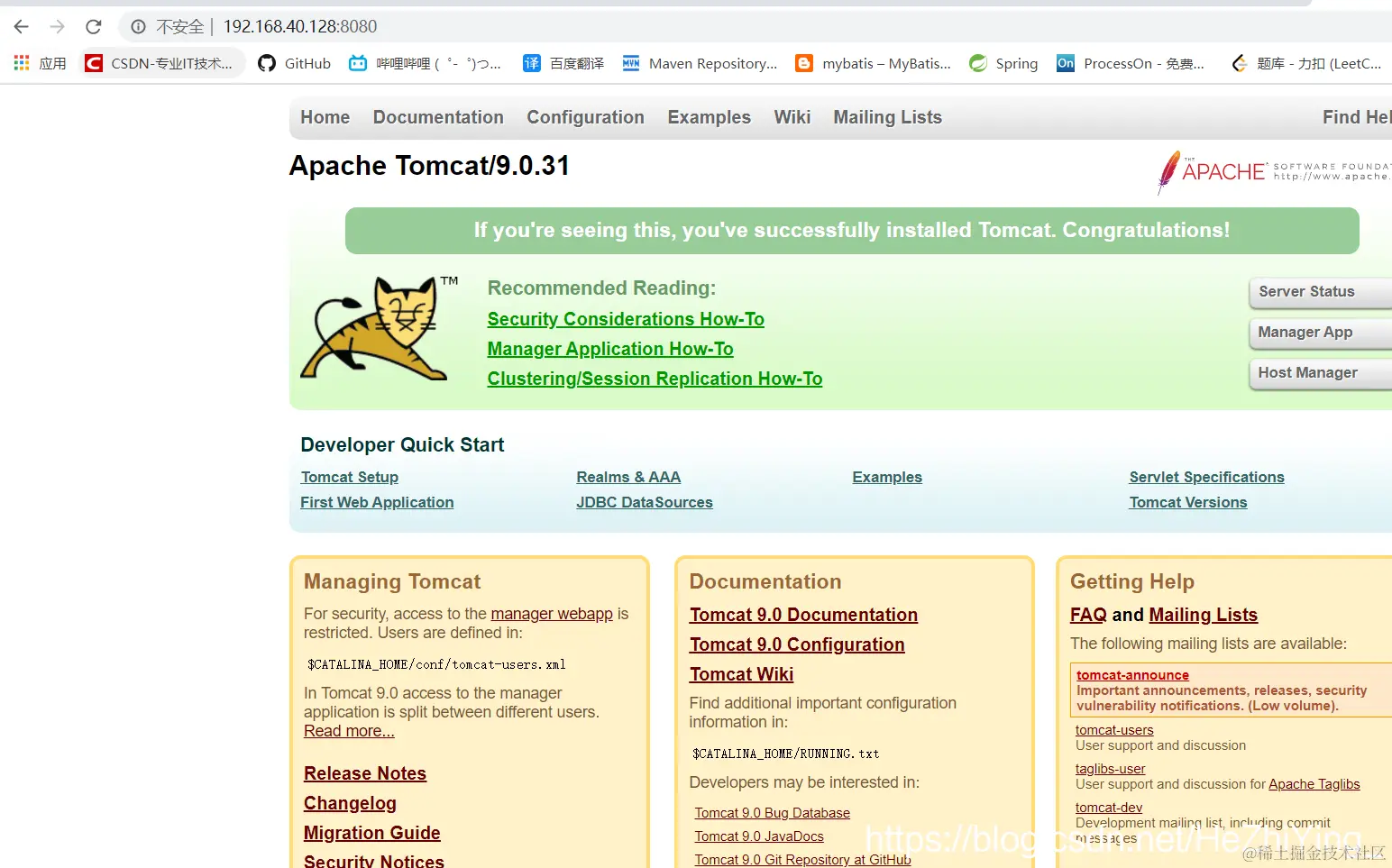This screenshot has width=1392, height=868.
Task: Open the Mailing Lists link under Getting Help
Action: pyautogui.click(x=1203, y=615)
